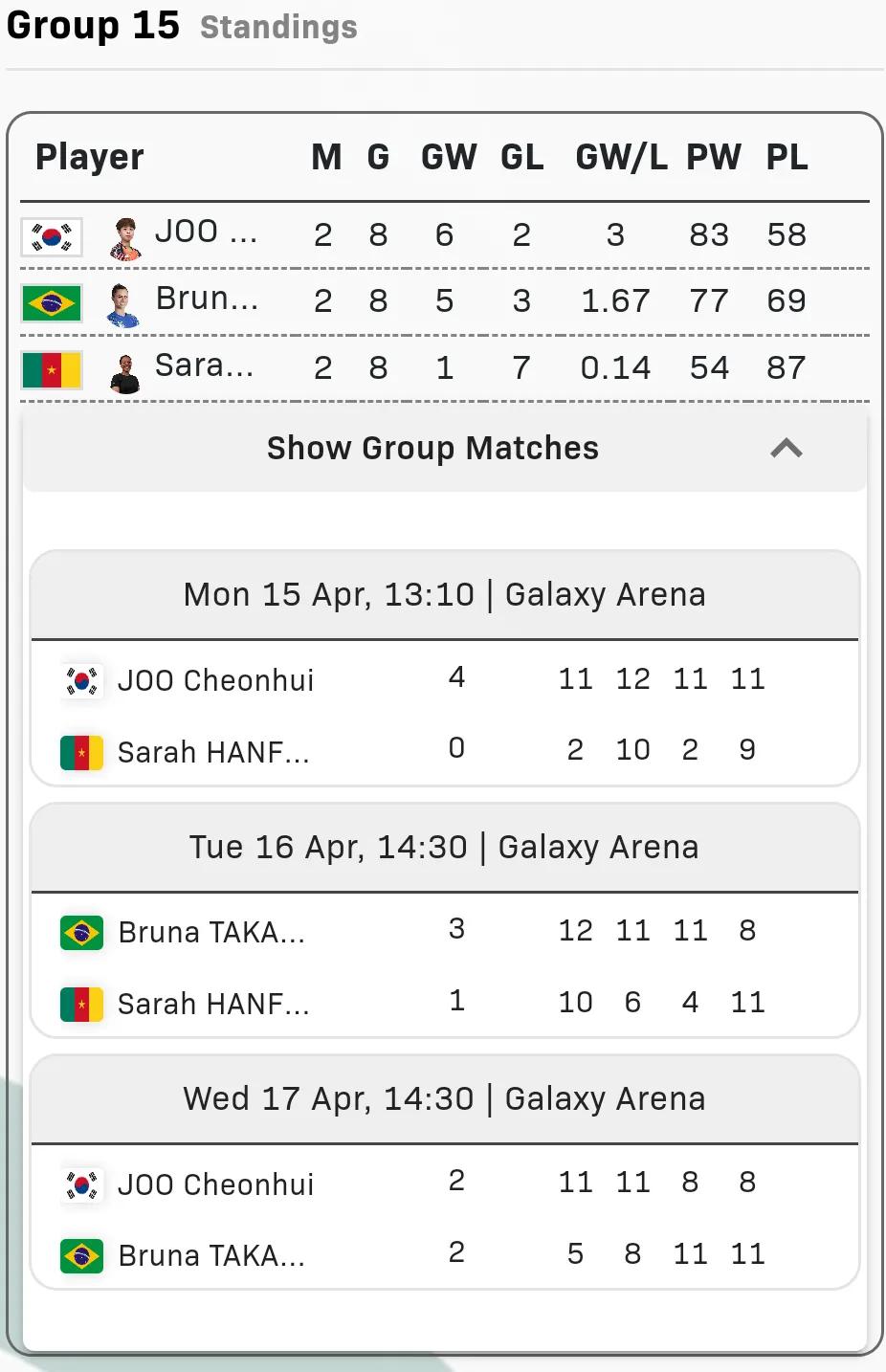Image resolution: width=886 pixels, height=1372 pixels.
Task: Select Sarah HANF... in Mon 15 Apr match
Action: 213,752
